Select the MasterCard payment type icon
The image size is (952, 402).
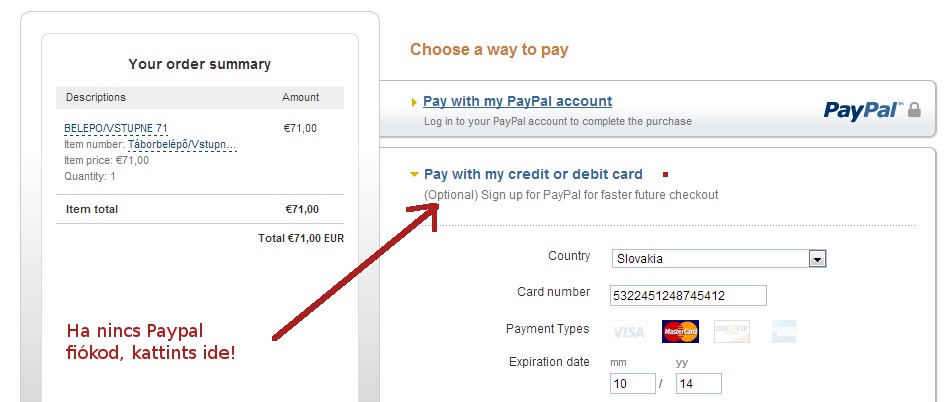[680, 332]
